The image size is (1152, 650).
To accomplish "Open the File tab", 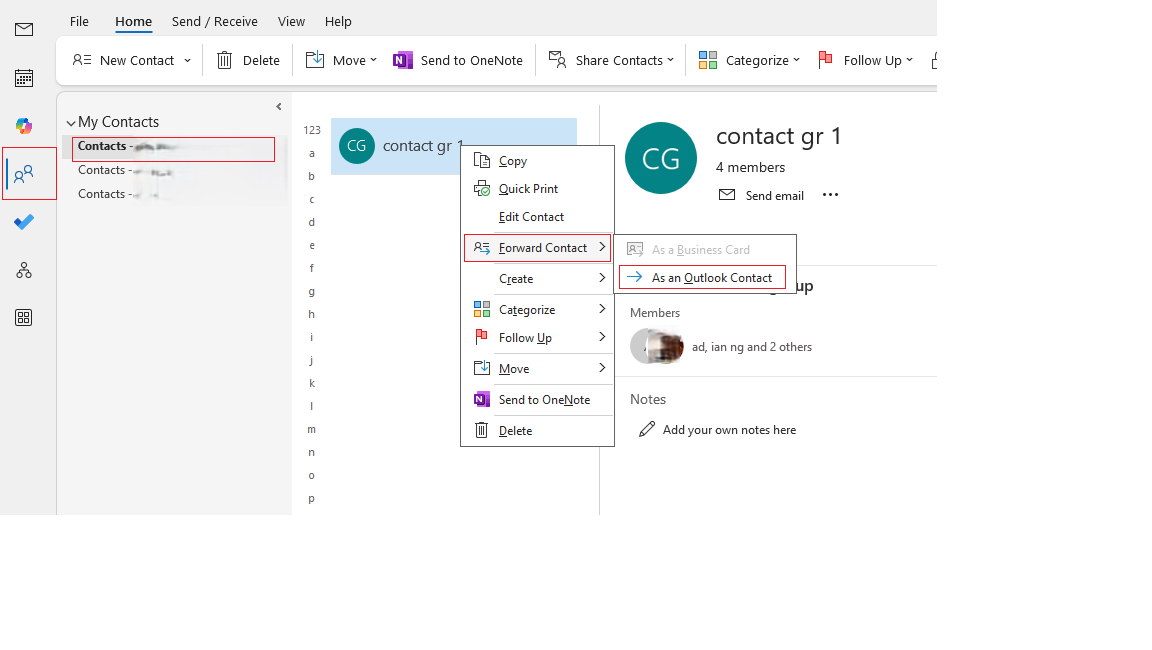I will coord(79,21).
